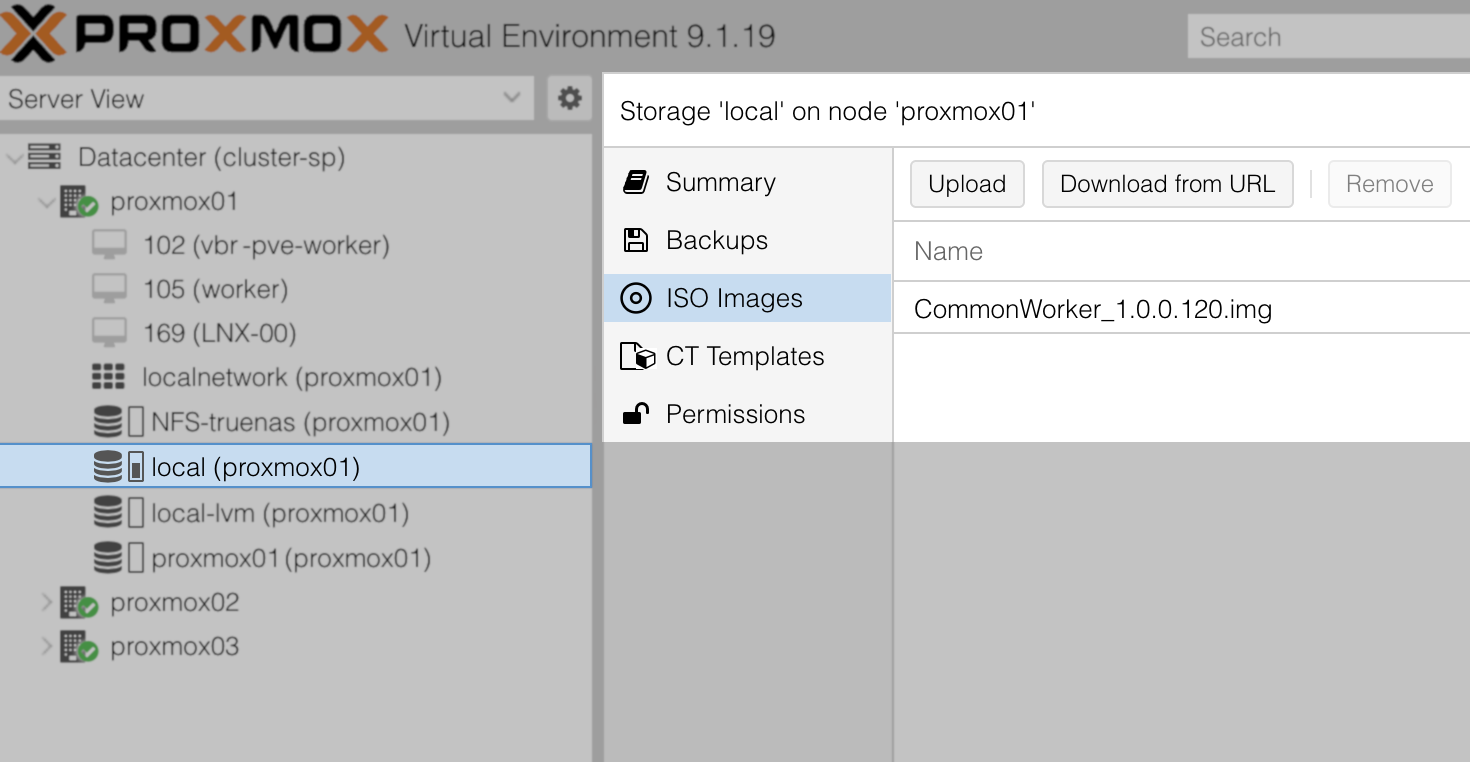Select CommonWorker_1.0.0.120.img row
This screenshot has width=1470, height=762.
(1182, 308)
